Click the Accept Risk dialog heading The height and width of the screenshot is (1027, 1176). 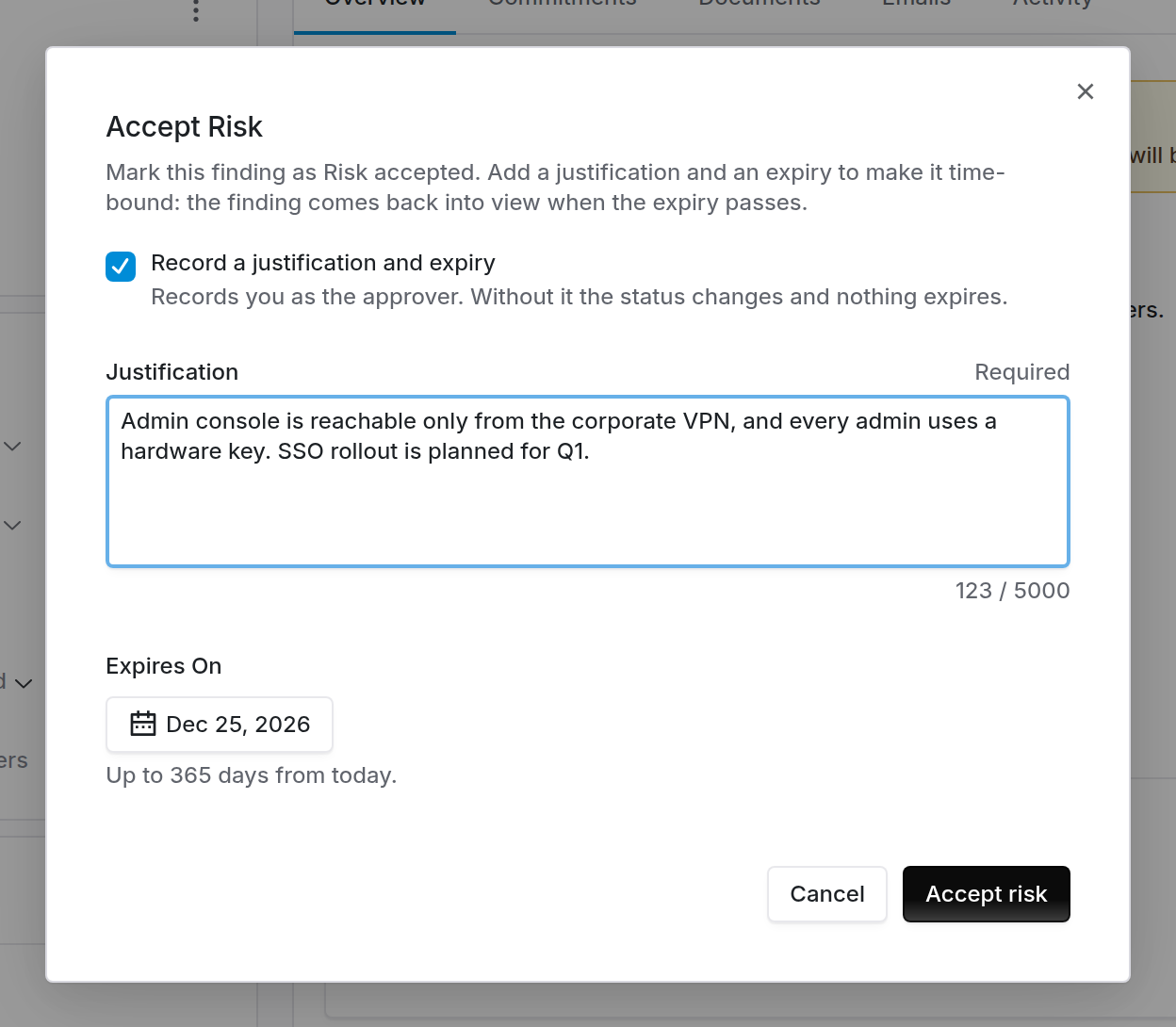185,127
